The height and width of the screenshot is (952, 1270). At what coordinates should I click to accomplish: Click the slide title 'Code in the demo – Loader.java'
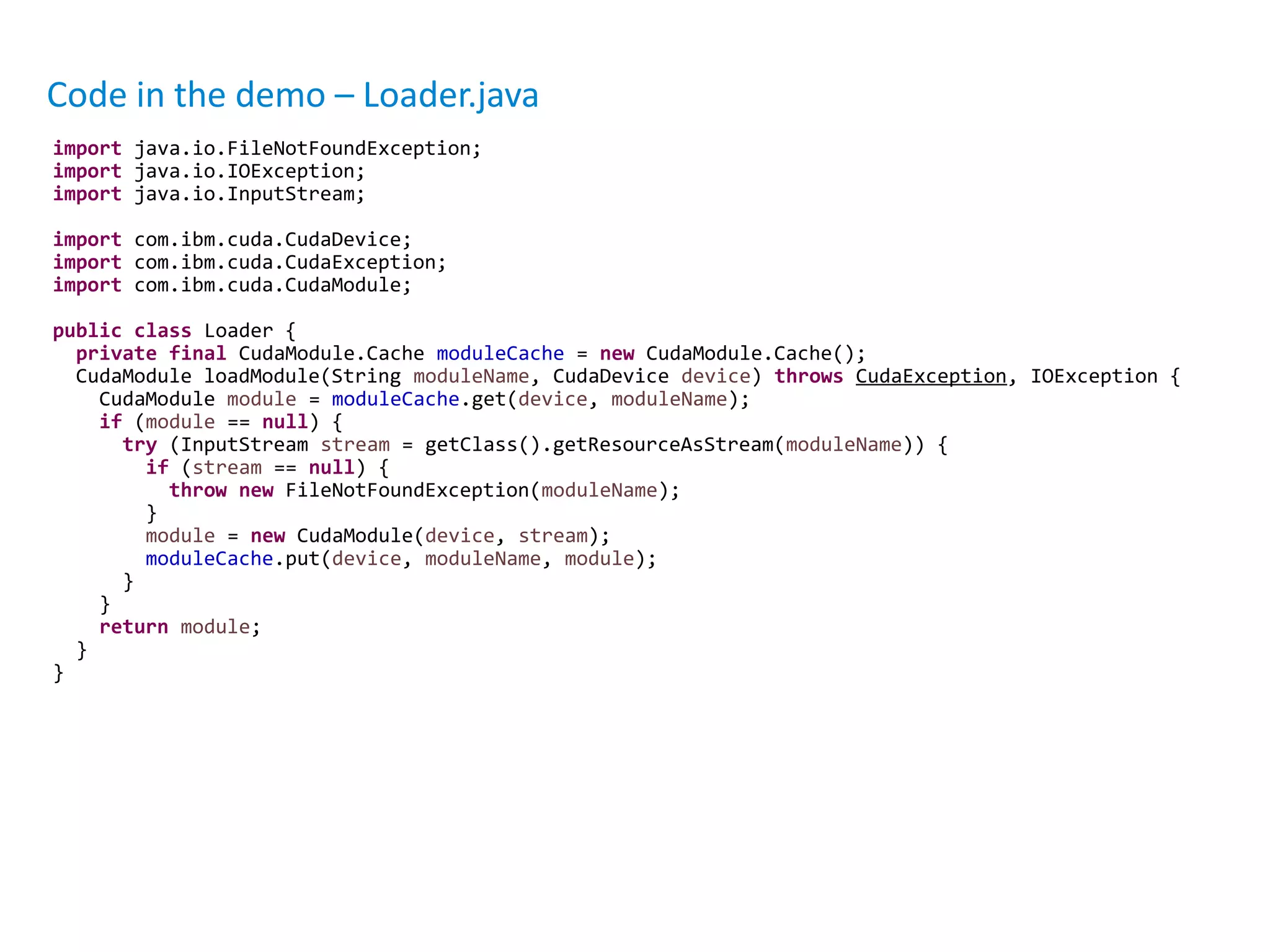coord(293,95)
